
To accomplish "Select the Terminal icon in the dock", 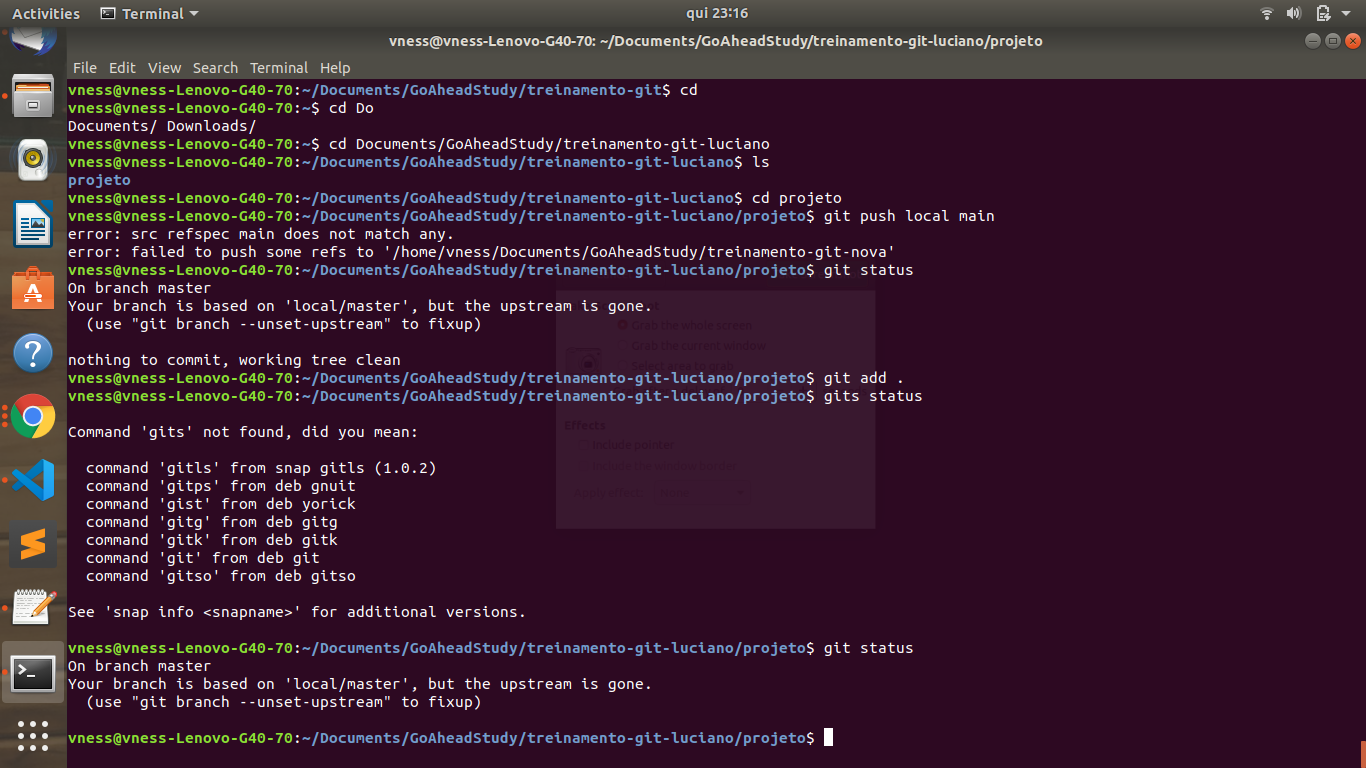I will point(33,673).
